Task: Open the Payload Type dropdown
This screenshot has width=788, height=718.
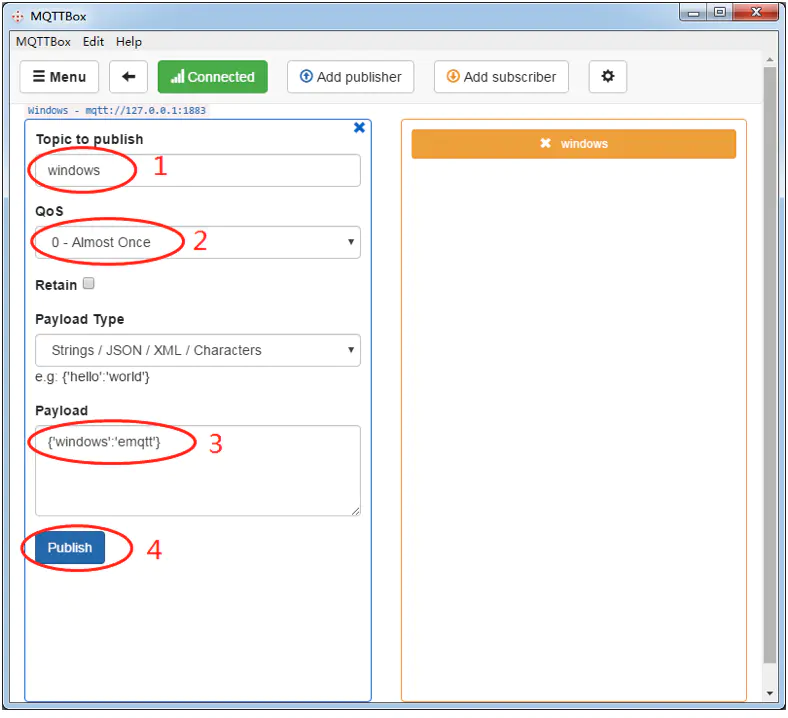Action: pyautogui.click(x=198, y=350)
